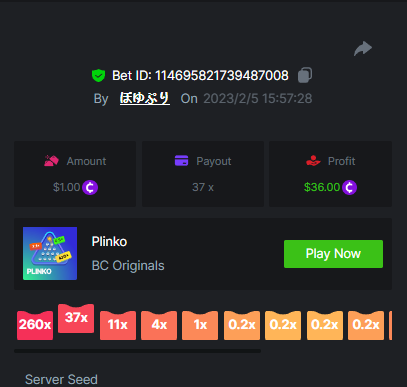Image resolution: width=407 pixels, height=387 pixels.
Task: Select the highlighted 37x multiplier tile
Action: [76, 318]
